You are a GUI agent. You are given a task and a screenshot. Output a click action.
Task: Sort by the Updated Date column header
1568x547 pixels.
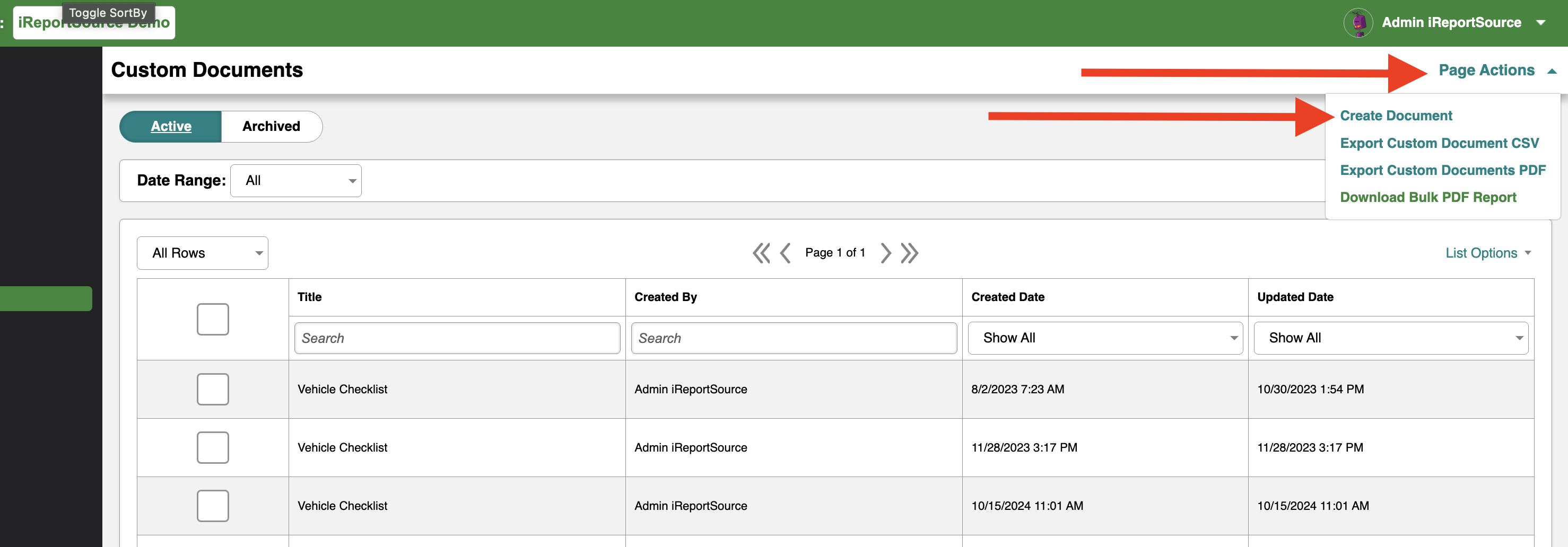point(1295,297)
